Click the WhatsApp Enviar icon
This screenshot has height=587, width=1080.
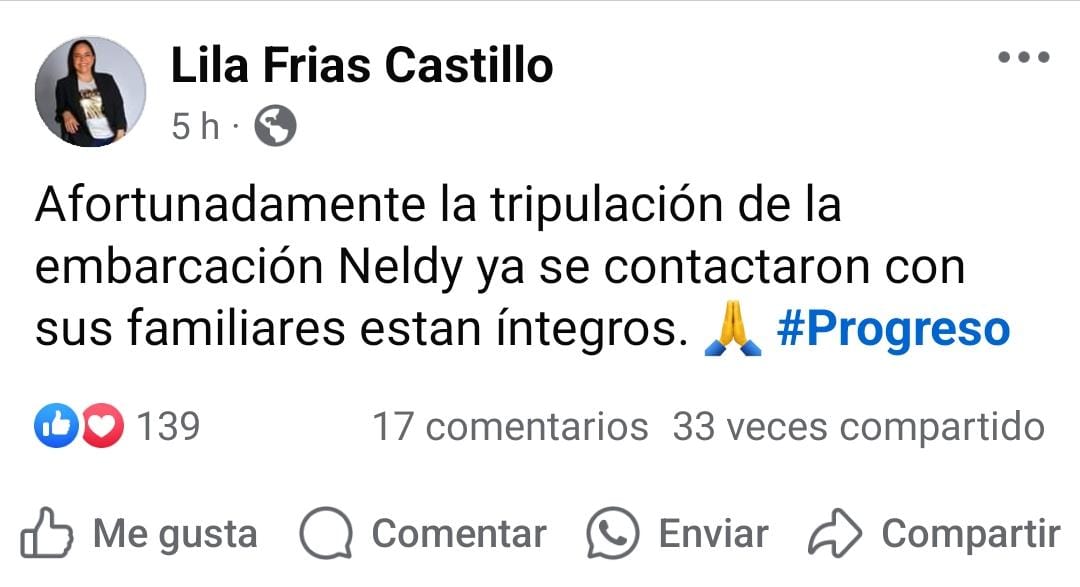tap(612, 534)
